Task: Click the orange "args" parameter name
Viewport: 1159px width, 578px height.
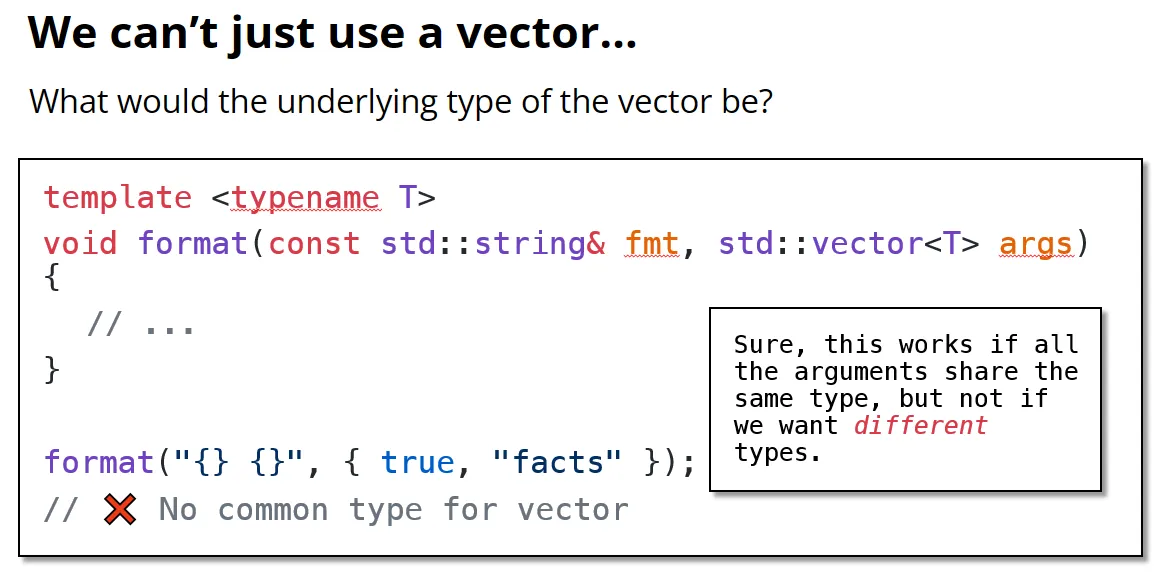Action: [x=1036, y=245]
